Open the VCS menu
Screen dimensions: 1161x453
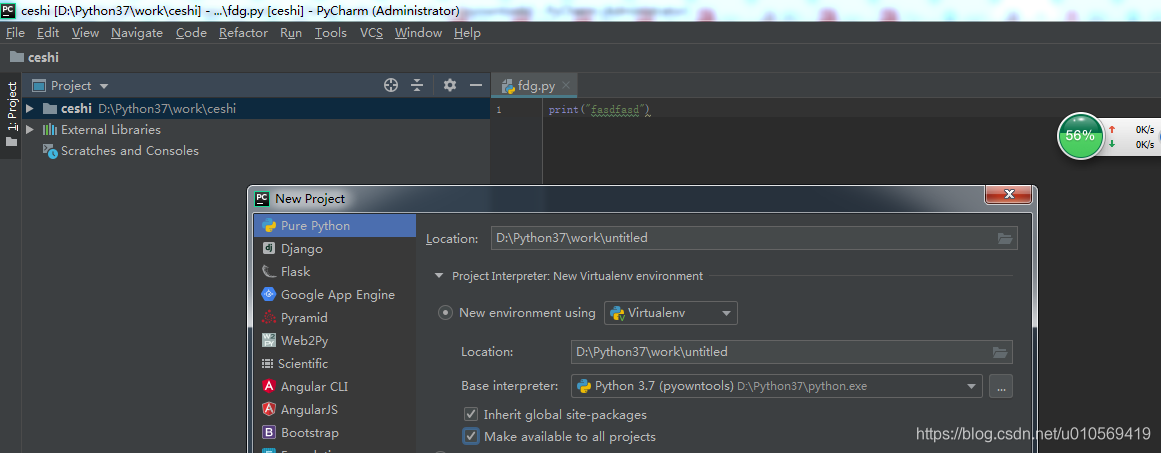tap(371, 33)
